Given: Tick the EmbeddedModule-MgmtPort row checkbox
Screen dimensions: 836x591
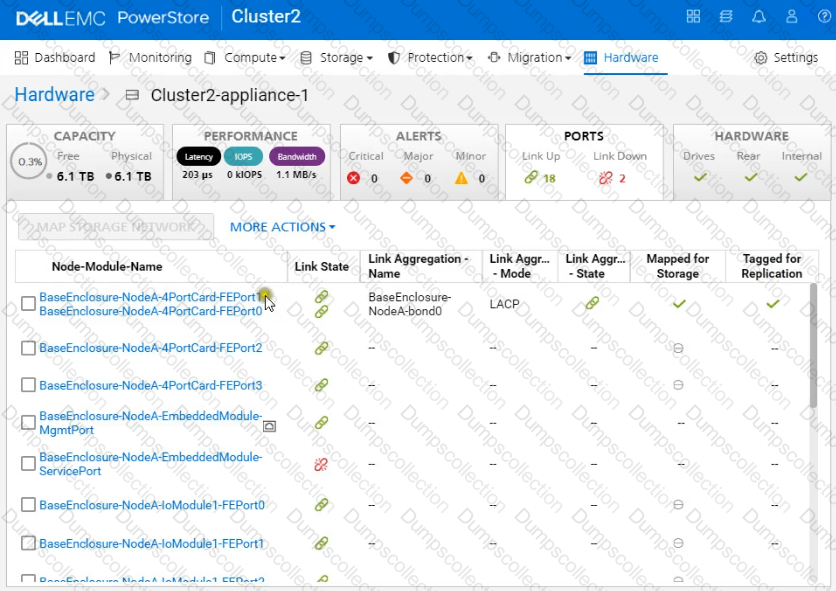Looking at the screenshot, I should point(28,423).
